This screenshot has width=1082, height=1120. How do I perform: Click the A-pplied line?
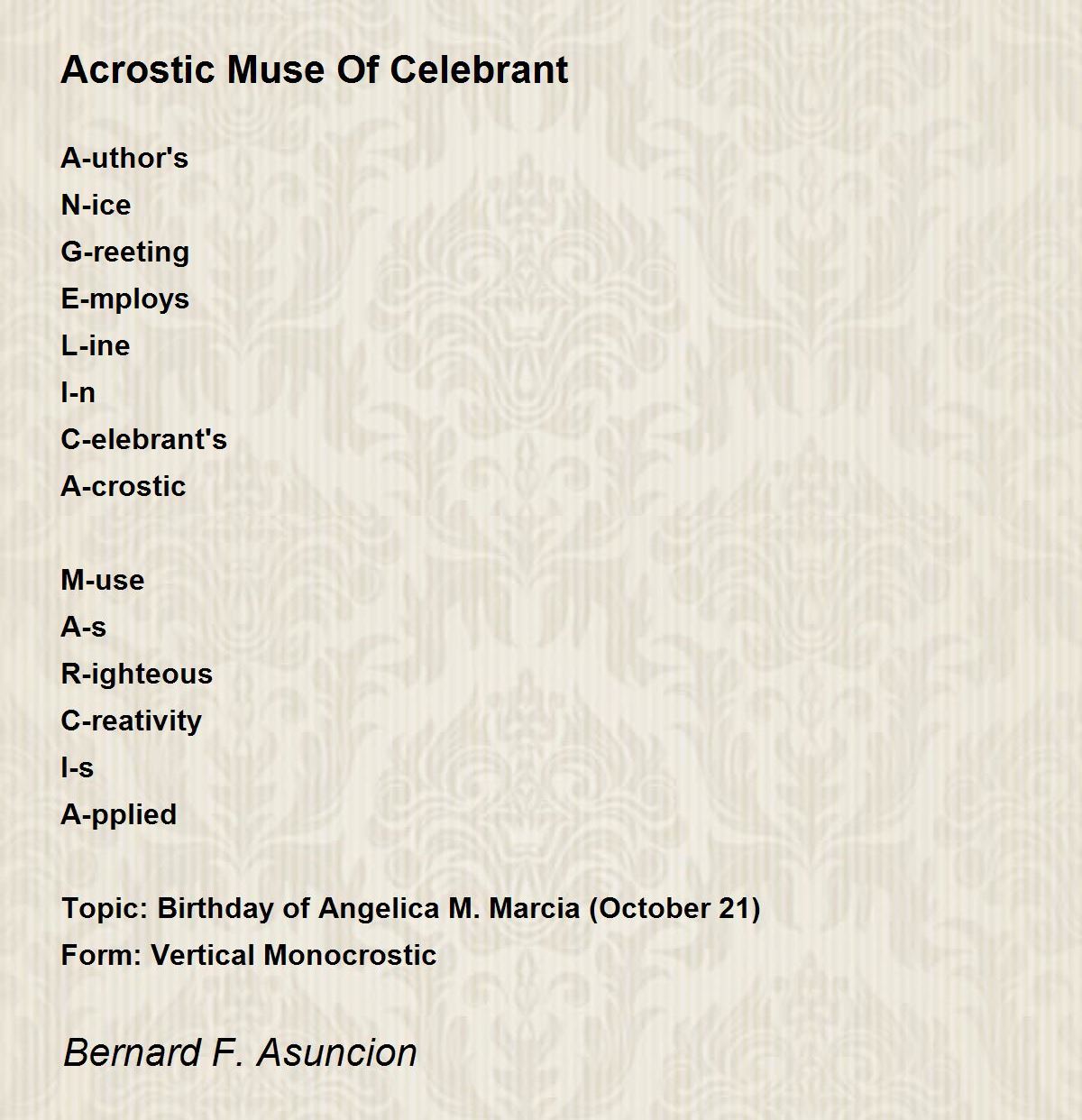pos(119,814)
